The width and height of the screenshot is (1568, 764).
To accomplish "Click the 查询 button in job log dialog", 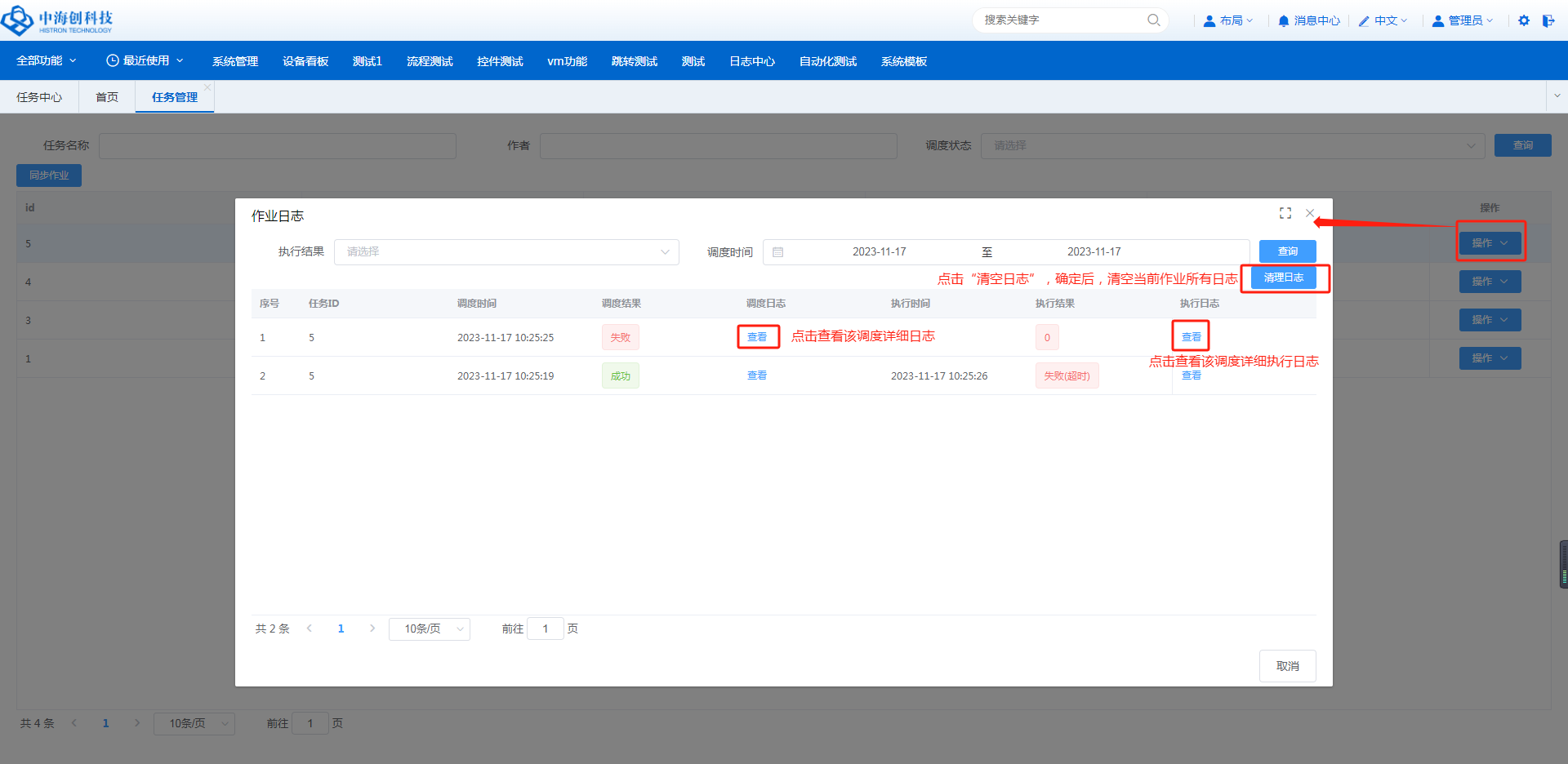I will (x=1287, y=251).
